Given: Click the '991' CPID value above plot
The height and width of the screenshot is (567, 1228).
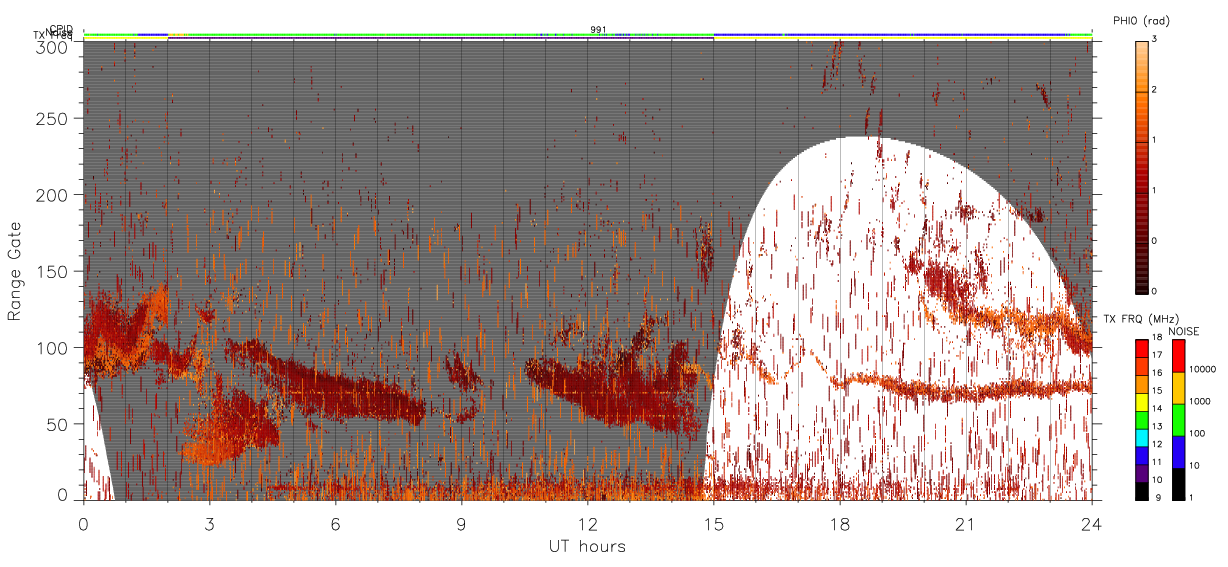Looking at the screenshot, I should coord(598,30).
